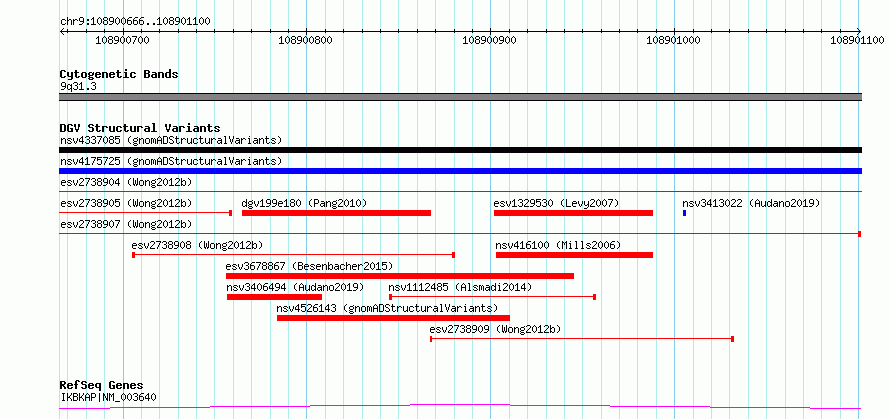The width and height of the screenshot is (890, 419).
Task: Click the small blue nsv3413022 marker
Action: (x=685, y=213)
